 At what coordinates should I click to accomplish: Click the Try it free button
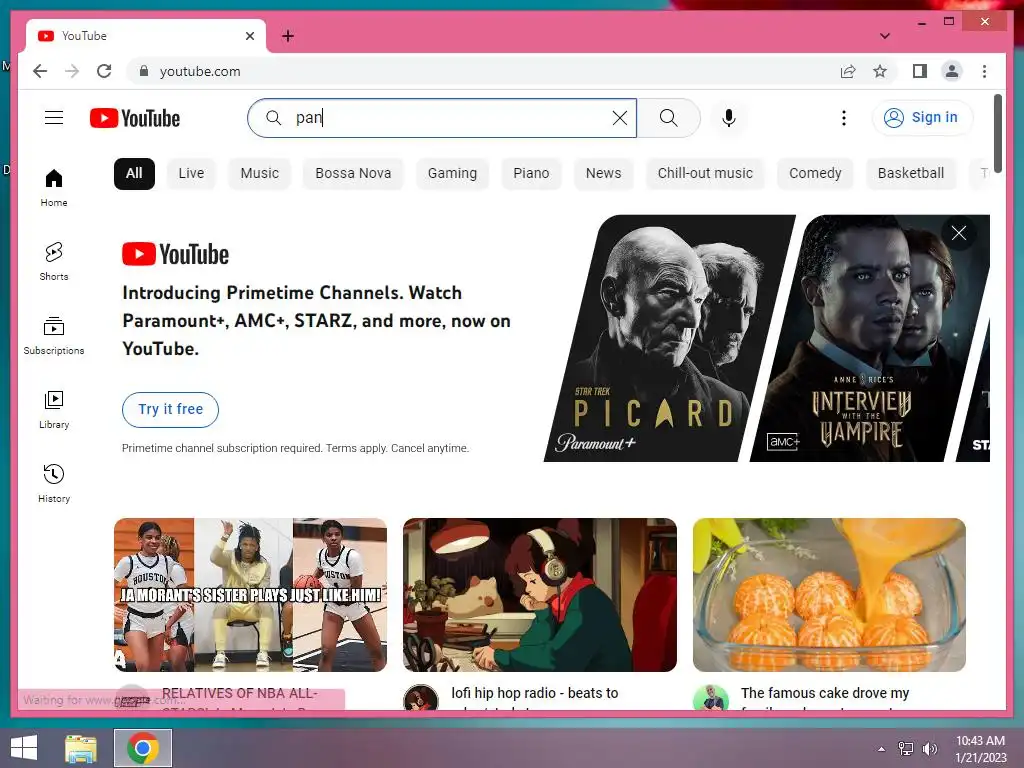170,409
